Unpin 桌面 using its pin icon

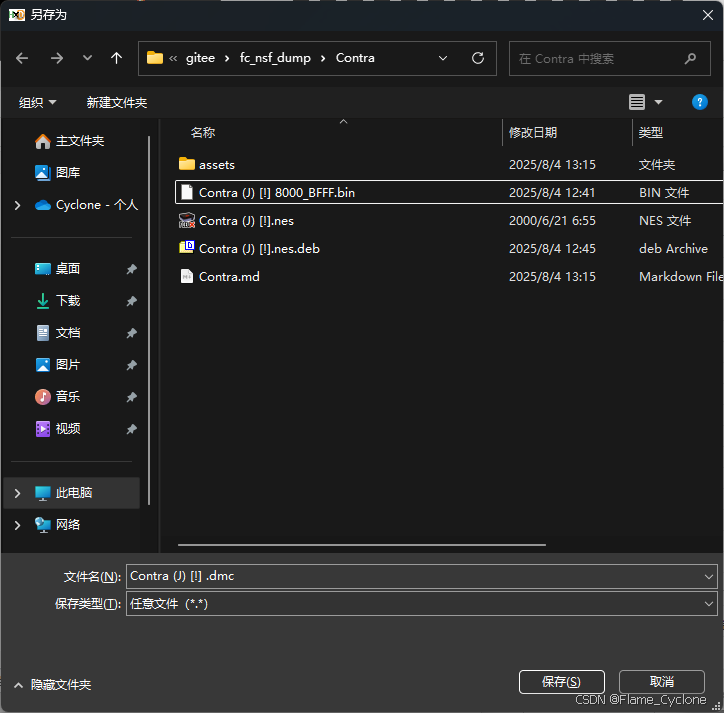click(x=132, y=269)
